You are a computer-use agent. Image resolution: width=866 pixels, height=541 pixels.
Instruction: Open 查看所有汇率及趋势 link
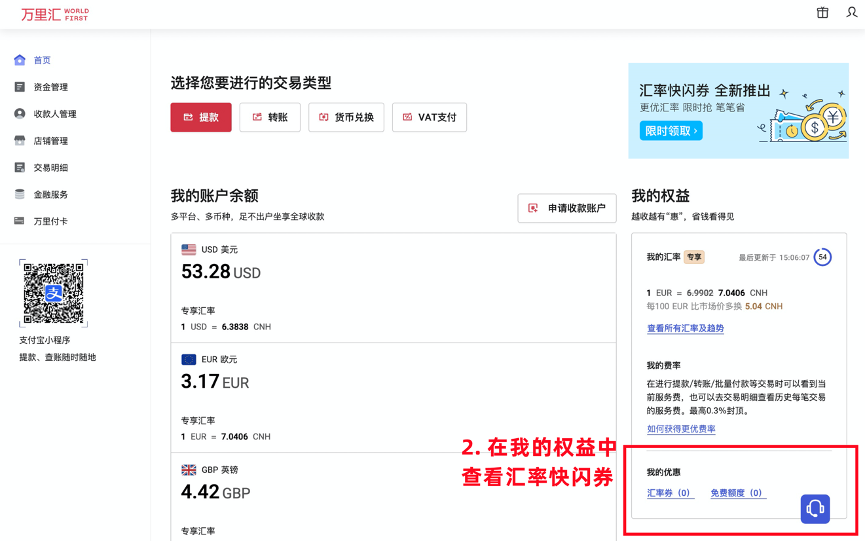tap(685, 328)
